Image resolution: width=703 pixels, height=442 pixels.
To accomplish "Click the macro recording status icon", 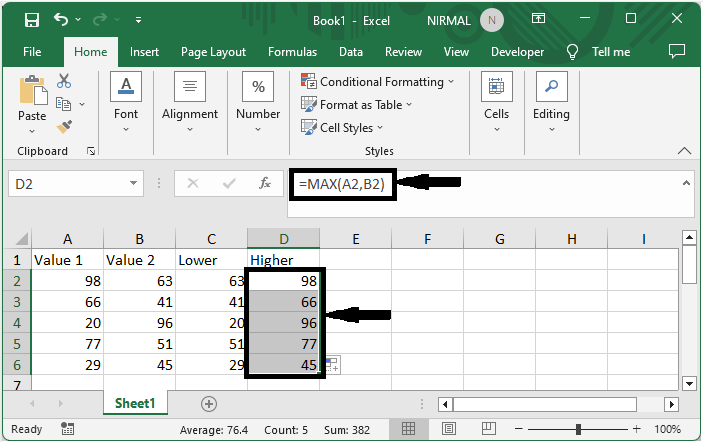I will [x=67, y=429].
